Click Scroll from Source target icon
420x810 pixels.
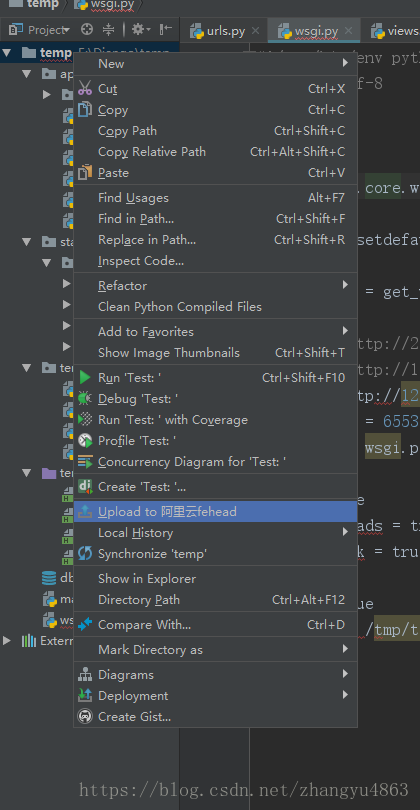click(x=87, y=29)
